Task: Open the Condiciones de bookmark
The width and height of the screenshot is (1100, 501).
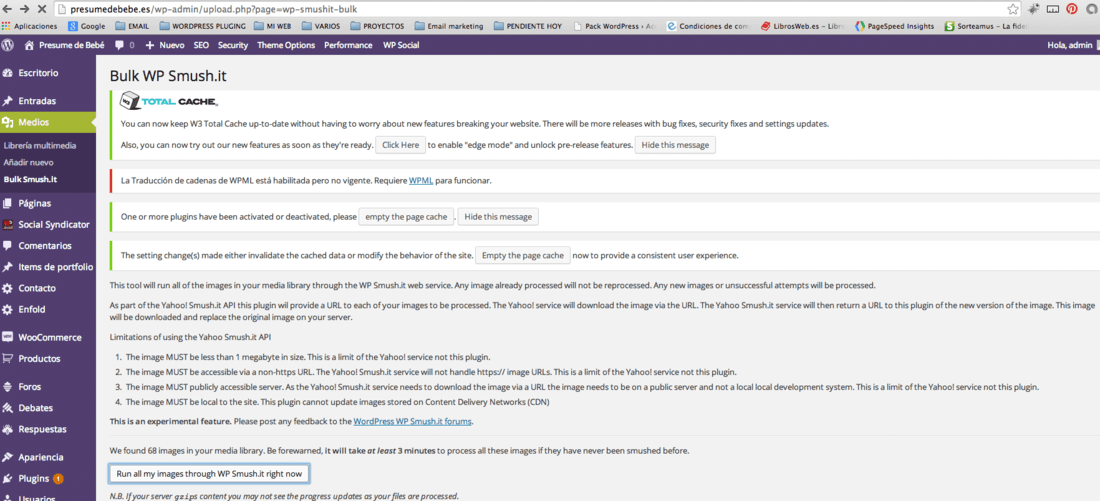Action: point(708,26)
